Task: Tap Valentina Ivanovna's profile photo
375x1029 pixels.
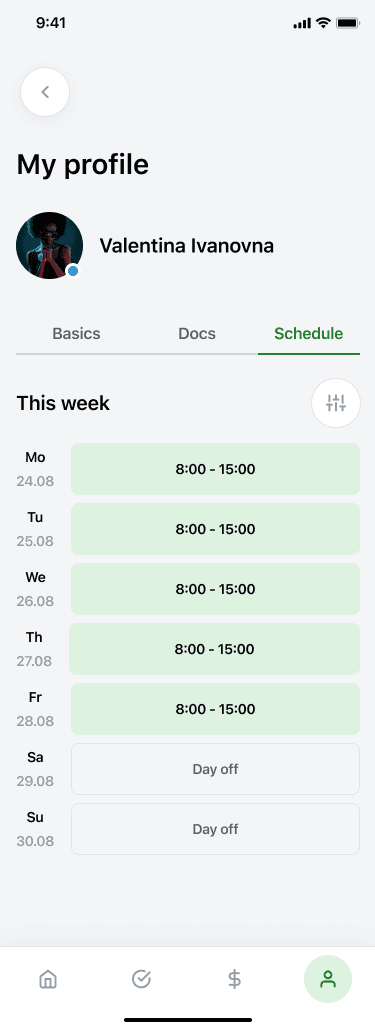Action: click(x=49, y=245)
